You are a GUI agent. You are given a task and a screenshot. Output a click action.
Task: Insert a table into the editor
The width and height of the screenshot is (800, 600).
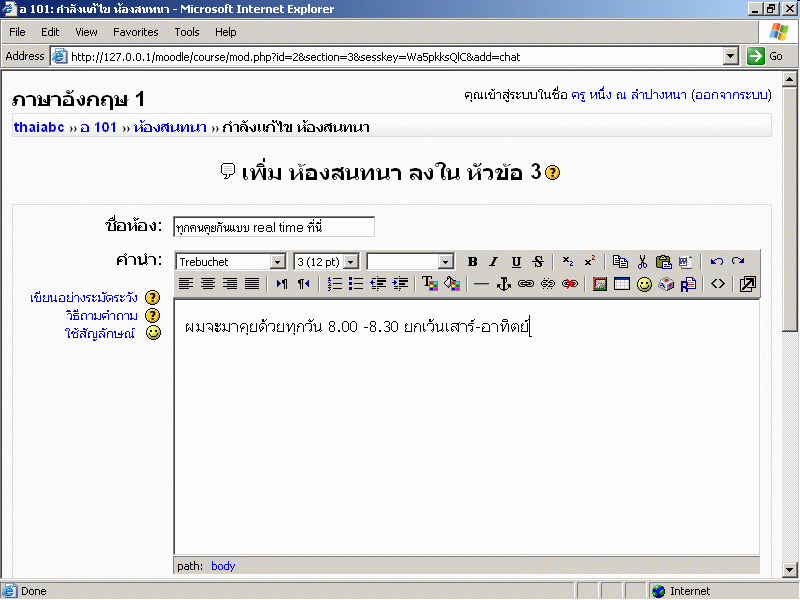(x=622, y=284)
